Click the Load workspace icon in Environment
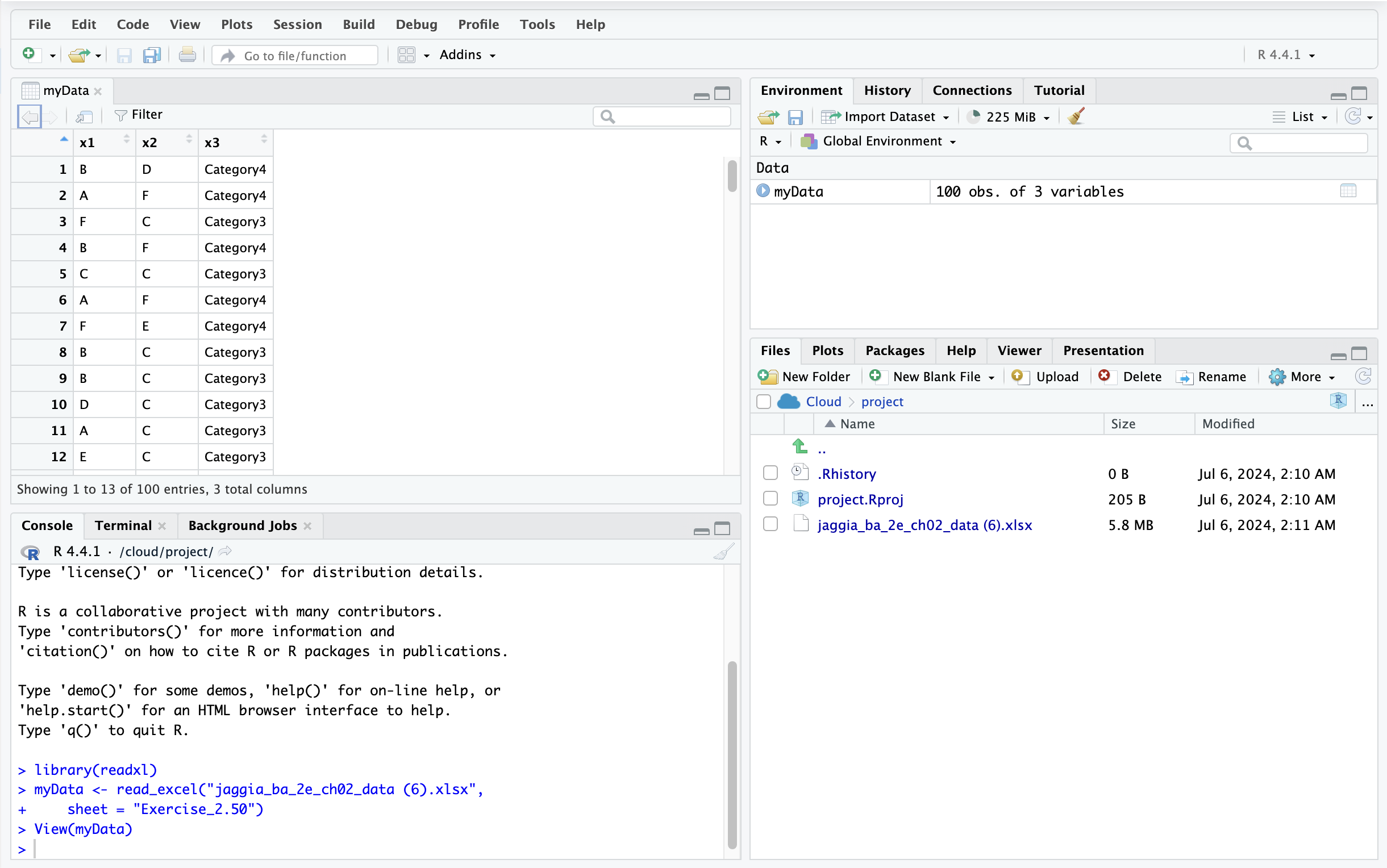Viewport: 1387px width, 868px height. (768, 117)
